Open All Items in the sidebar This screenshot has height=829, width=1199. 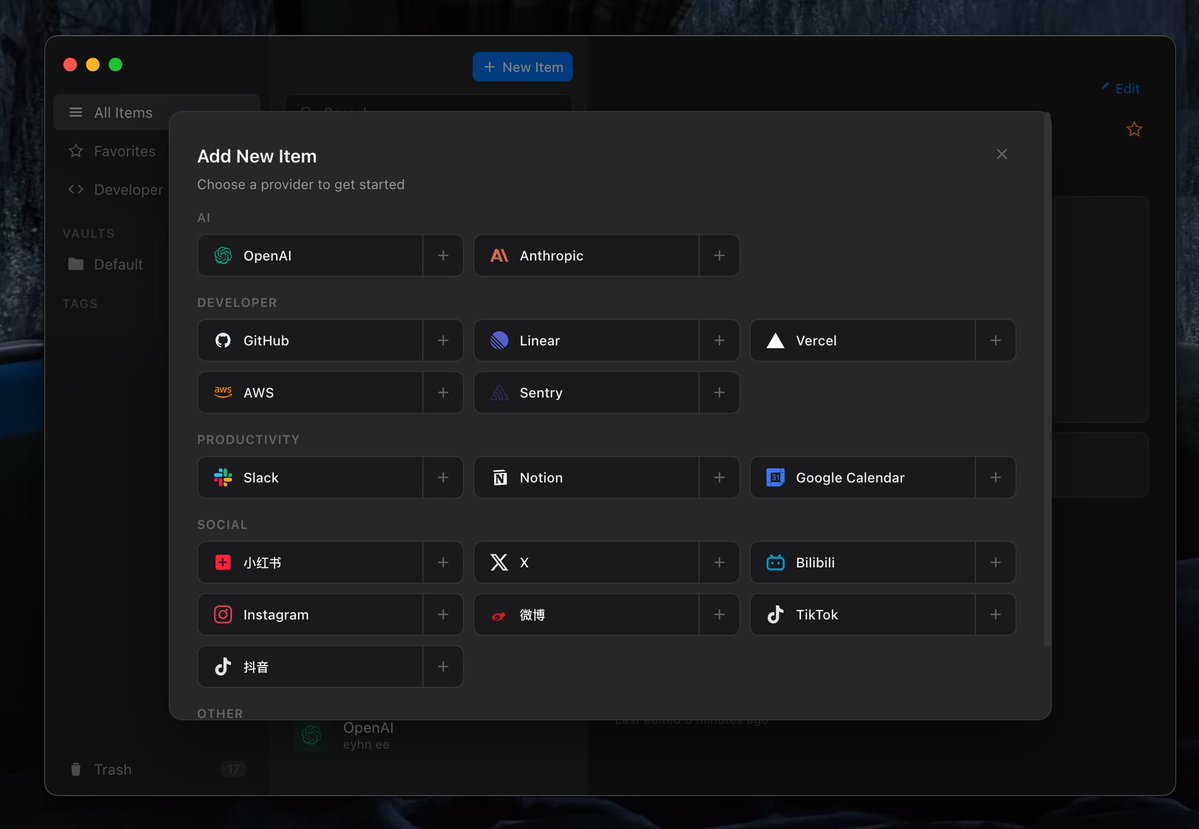157,112
